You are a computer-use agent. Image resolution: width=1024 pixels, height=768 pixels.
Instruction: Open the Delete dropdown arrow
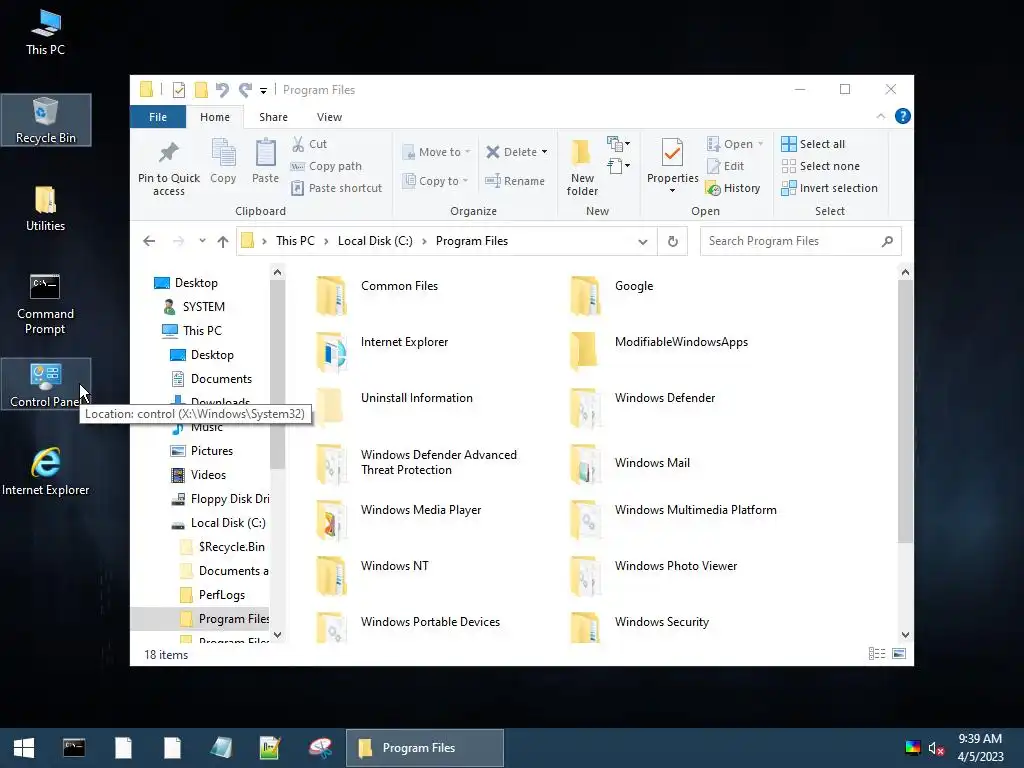coord(544,152)
